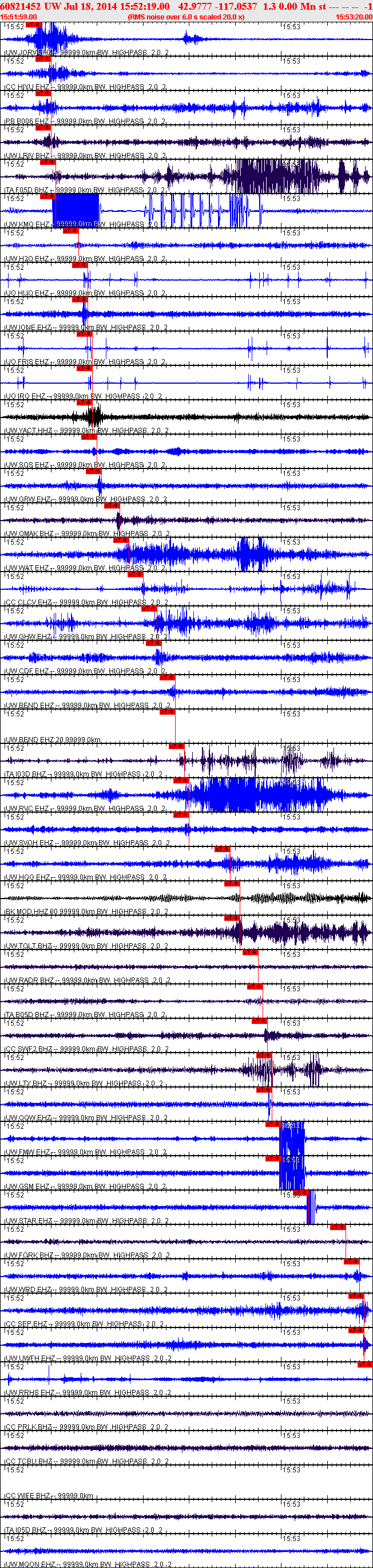Click the TA B05D BHZ station label
Image resolution: width=373 pixels, height=1568 pixels.
pyautogui.click(x=85, y=1016)
